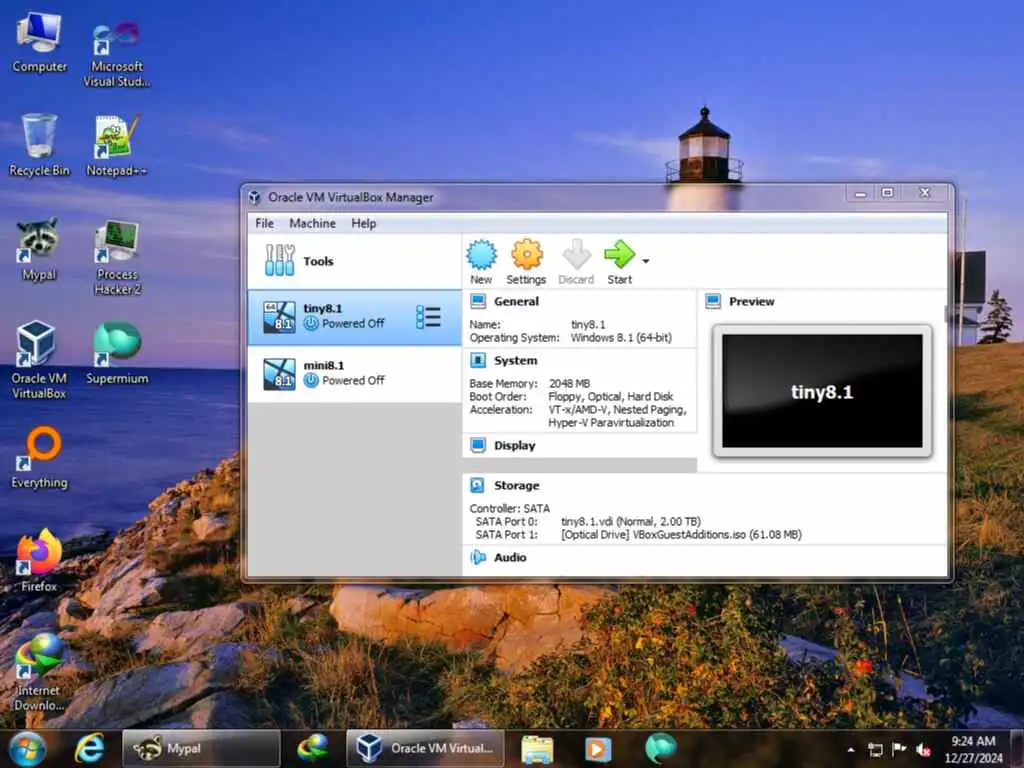This screenshot has height=768, width=1024.
Task: Click the General section header
Action: (516, 302)
